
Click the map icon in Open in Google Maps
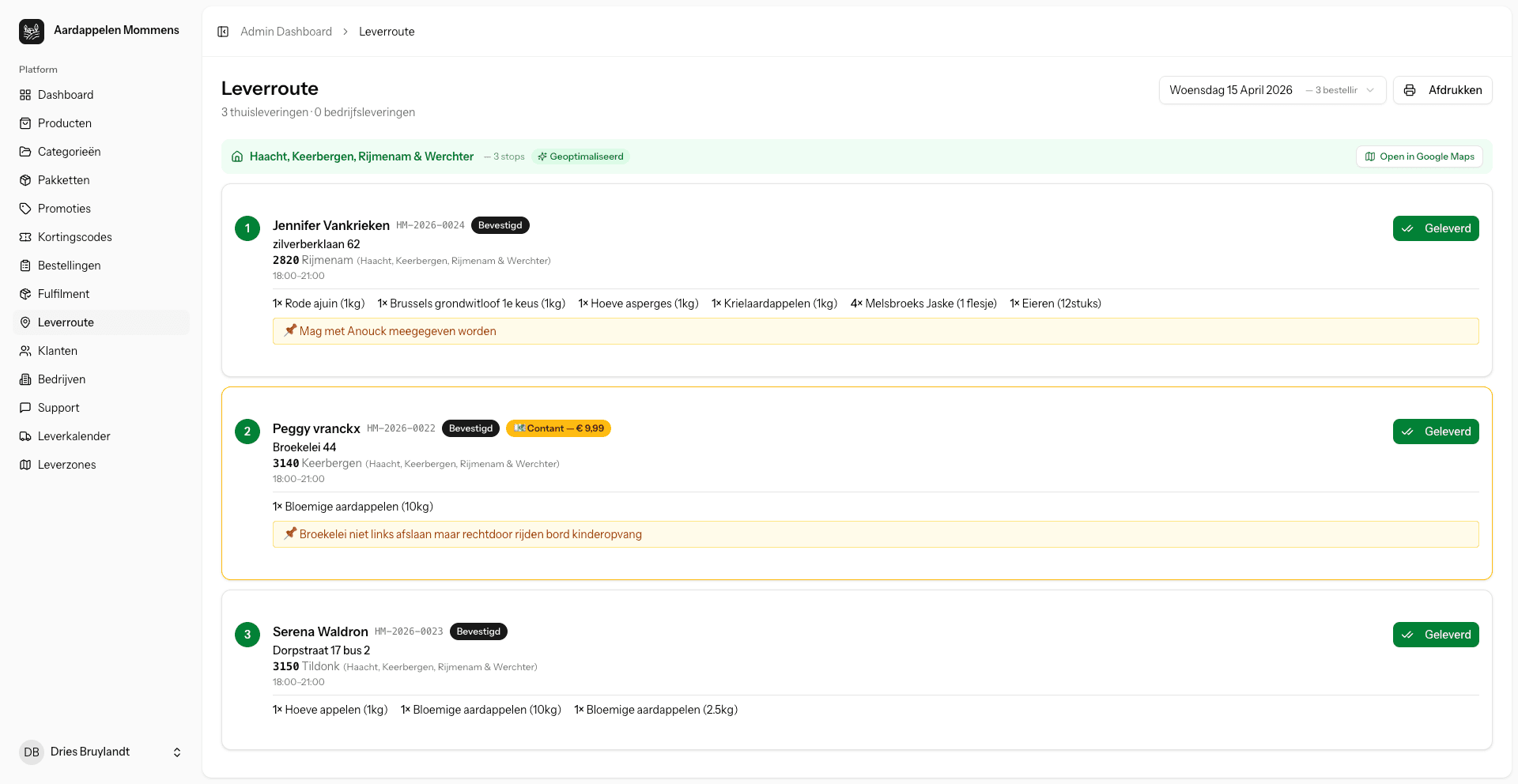pyautogui.click(x=1370, y=156)
